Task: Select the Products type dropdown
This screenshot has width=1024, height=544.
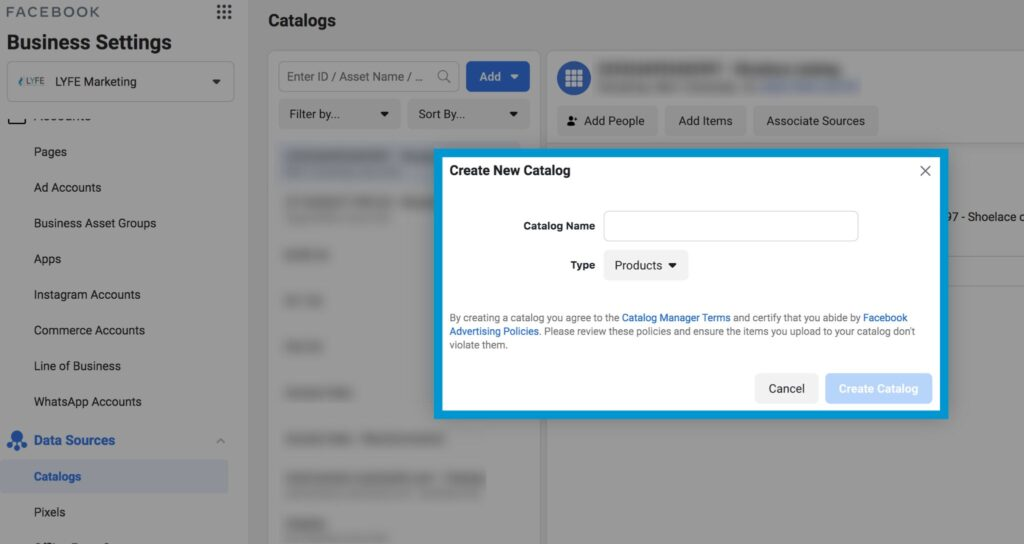Action: [x=645, y=265]
